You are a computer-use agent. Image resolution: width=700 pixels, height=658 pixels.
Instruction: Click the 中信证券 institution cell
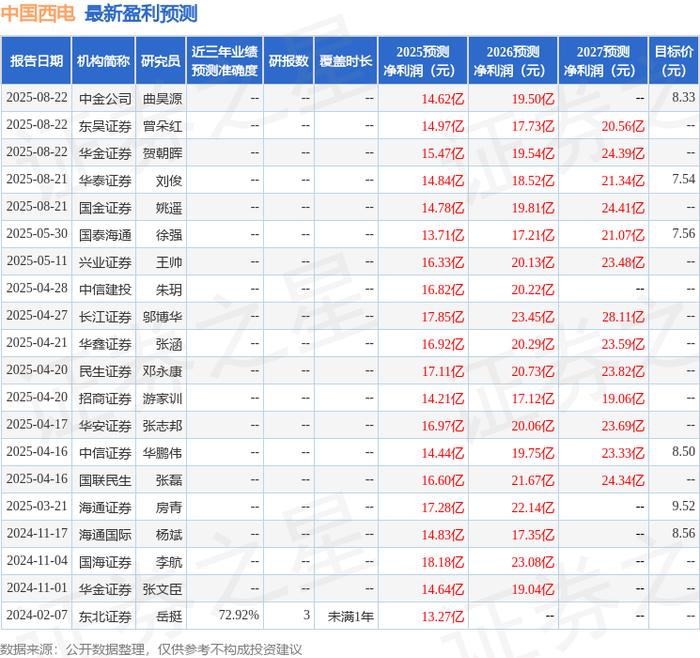click(x=105, y=453)
